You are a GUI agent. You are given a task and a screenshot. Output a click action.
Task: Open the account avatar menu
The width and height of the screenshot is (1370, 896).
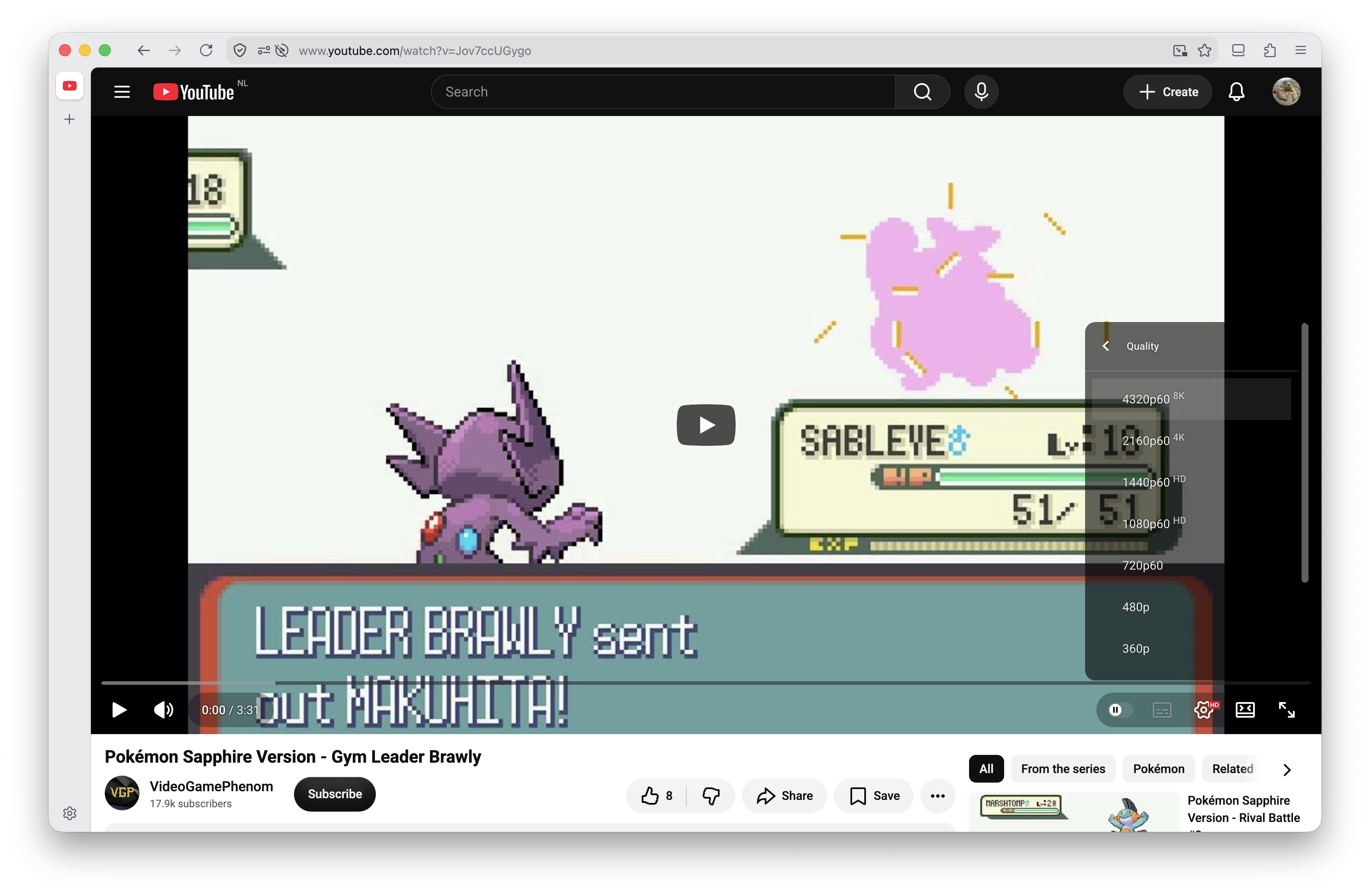(1286, 92)
